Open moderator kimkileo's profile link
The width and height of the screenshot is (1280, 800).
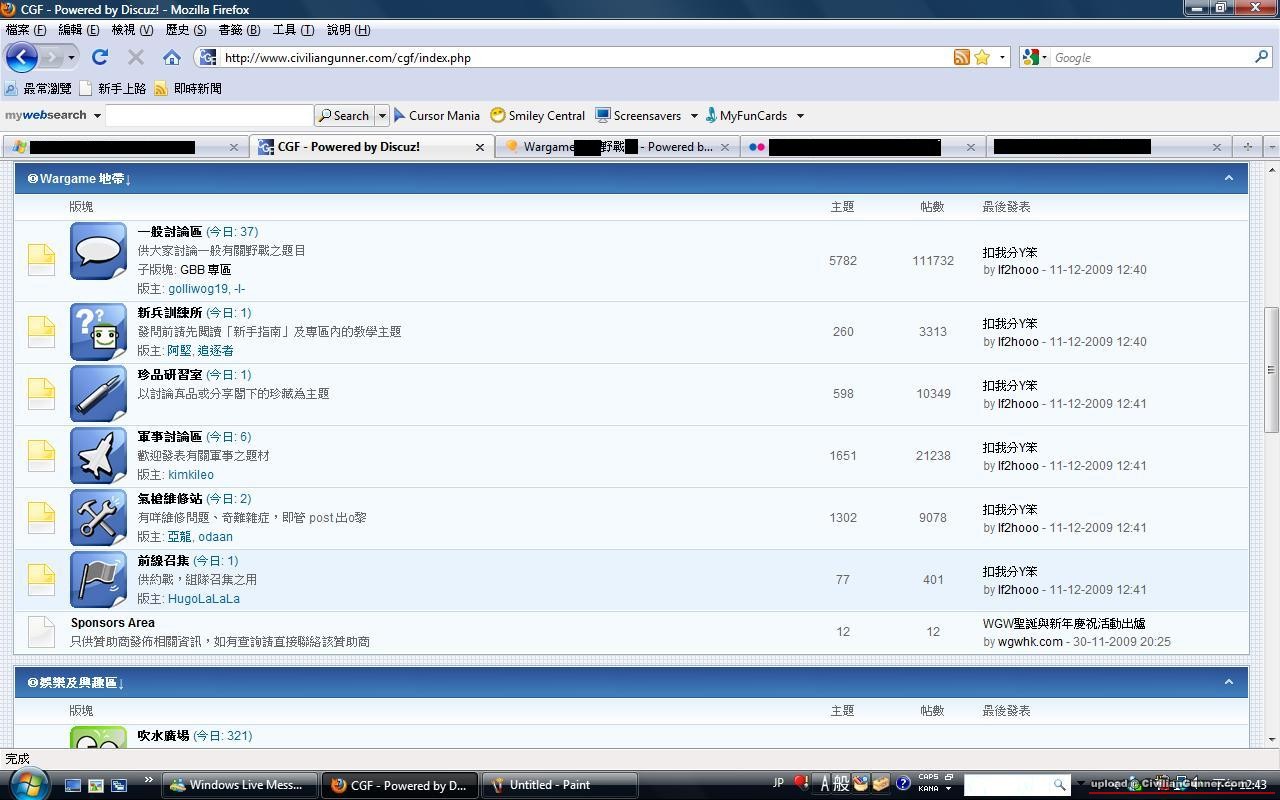[x=190, y=475]
